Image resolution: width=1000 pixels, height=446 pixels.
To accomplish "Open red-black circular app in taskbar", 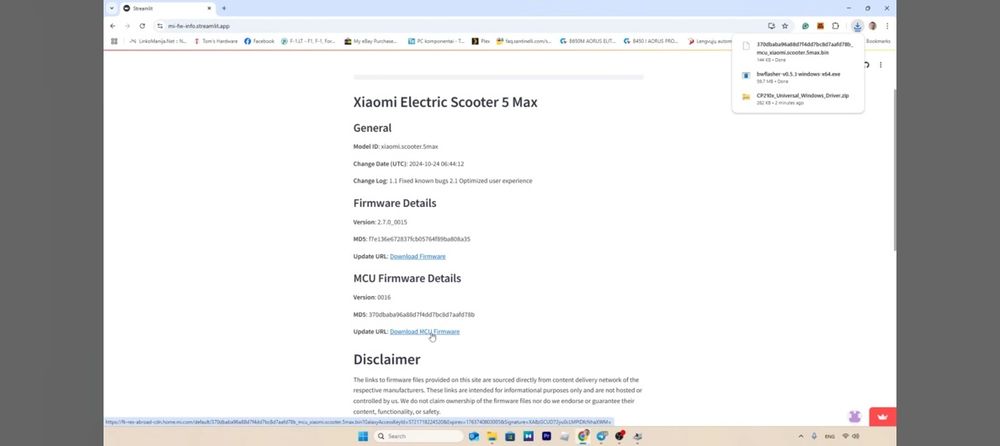I will (x=619, y=436).
